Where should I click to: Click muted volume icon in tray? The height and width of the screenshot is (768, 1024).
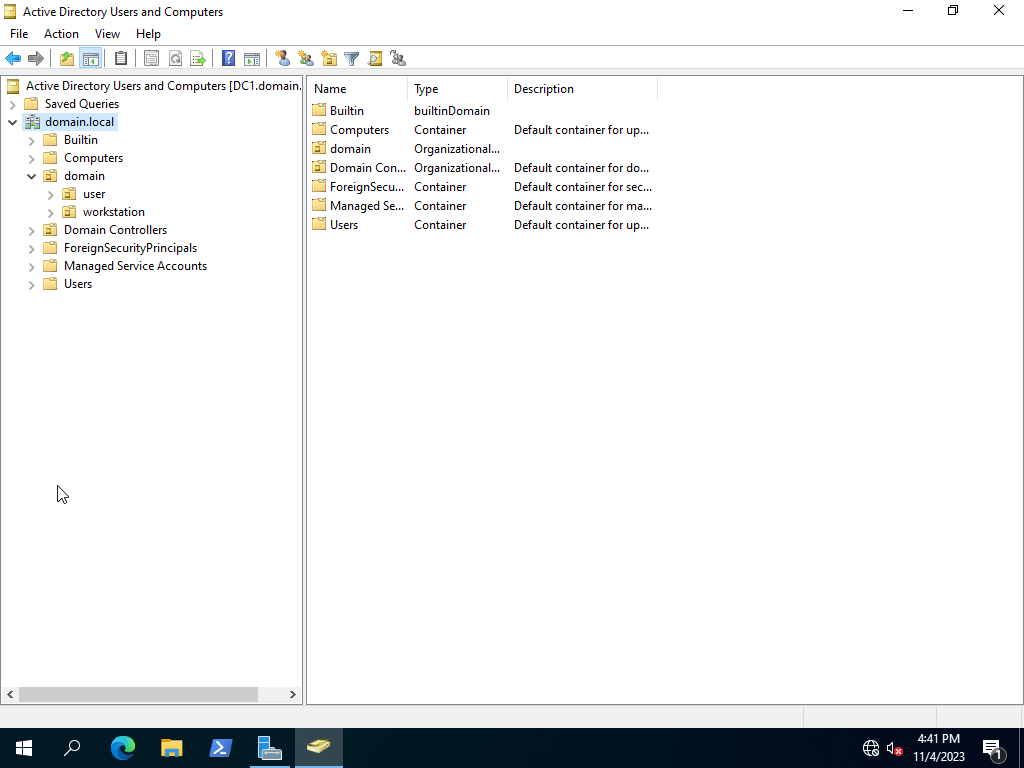pyautogui.click(x=895, y=748)
